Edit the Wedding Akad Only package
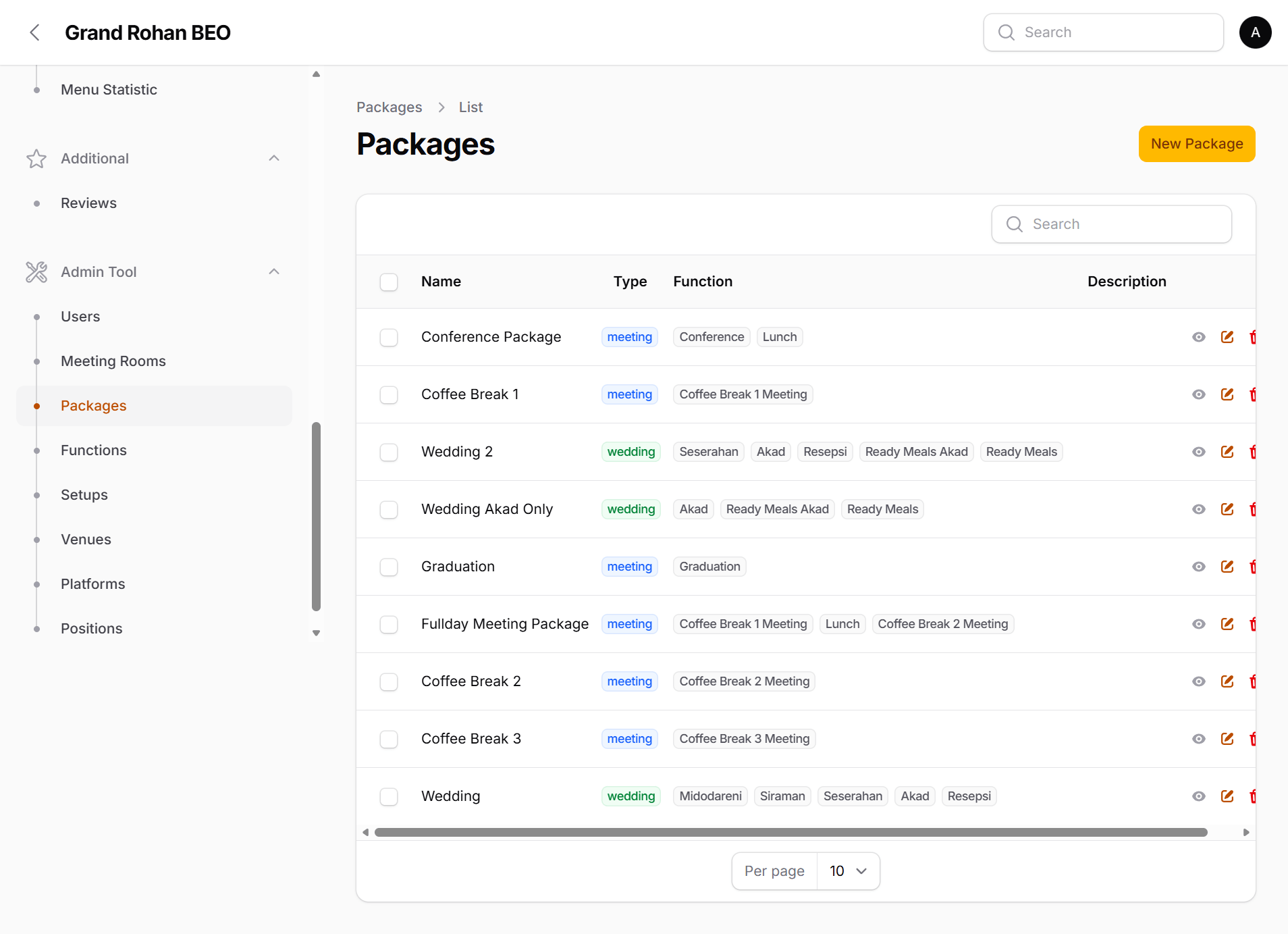The width and height of the screenshot is (1288, 934). tap(1227, 509)
